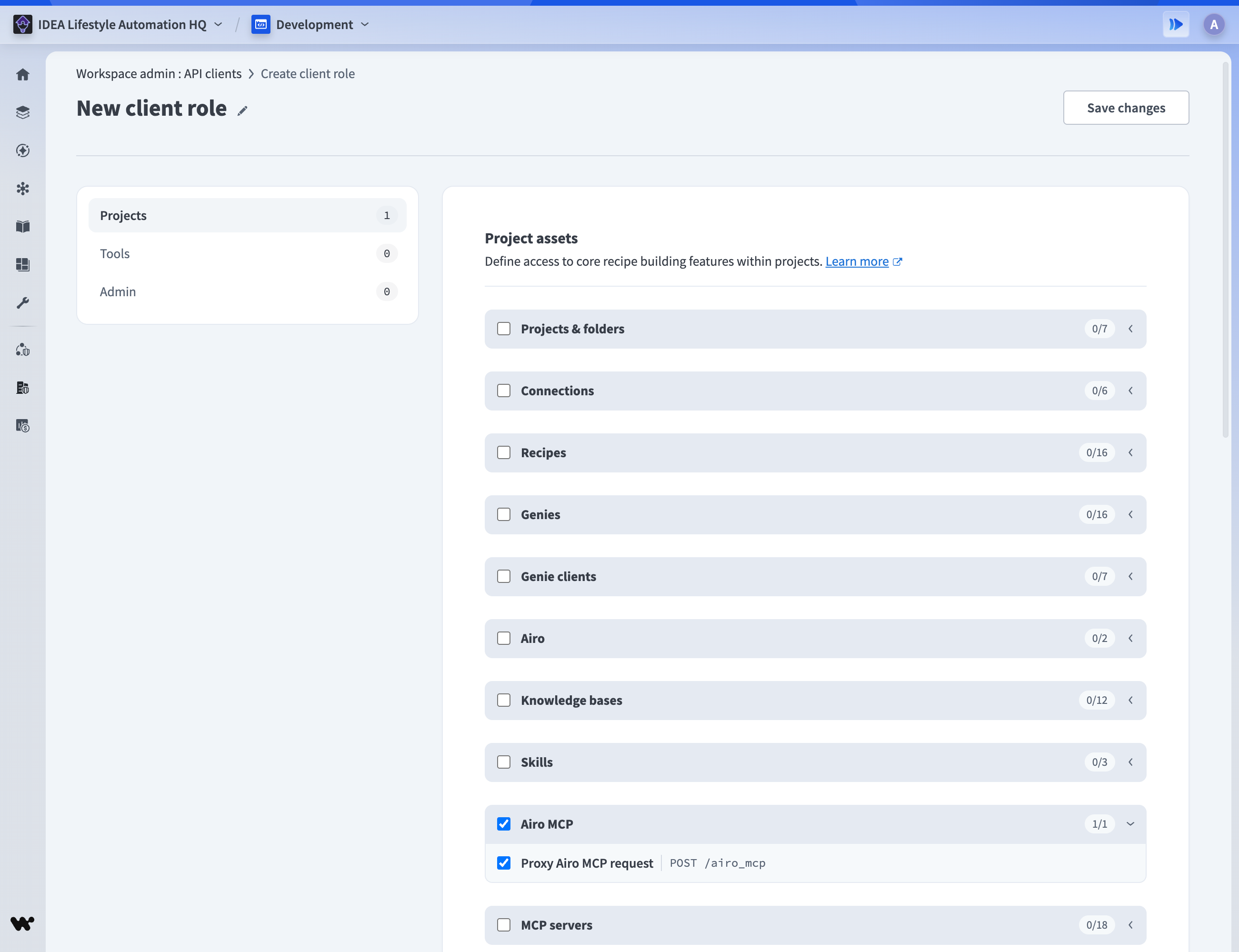Check the Airo checkbox

point(504,638)
